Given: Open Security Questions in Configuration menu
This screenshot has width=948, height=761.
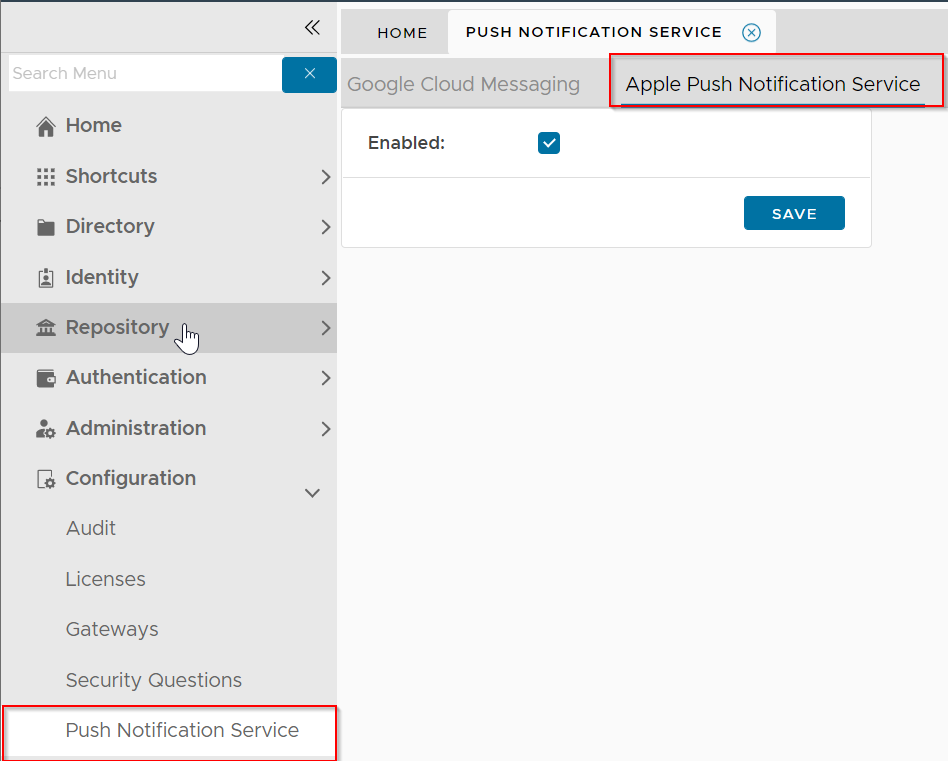Looking at the screenshot, I should [153, 680].
